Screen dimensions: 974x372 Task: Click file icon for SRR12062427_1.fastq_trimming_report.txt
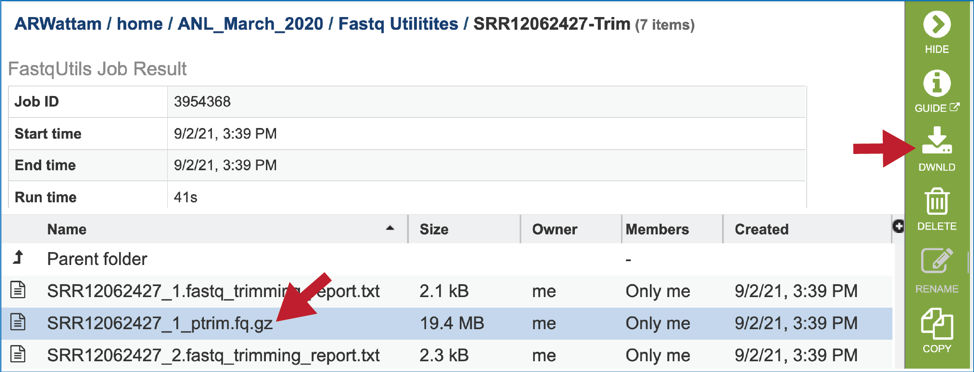click(18, 291)
